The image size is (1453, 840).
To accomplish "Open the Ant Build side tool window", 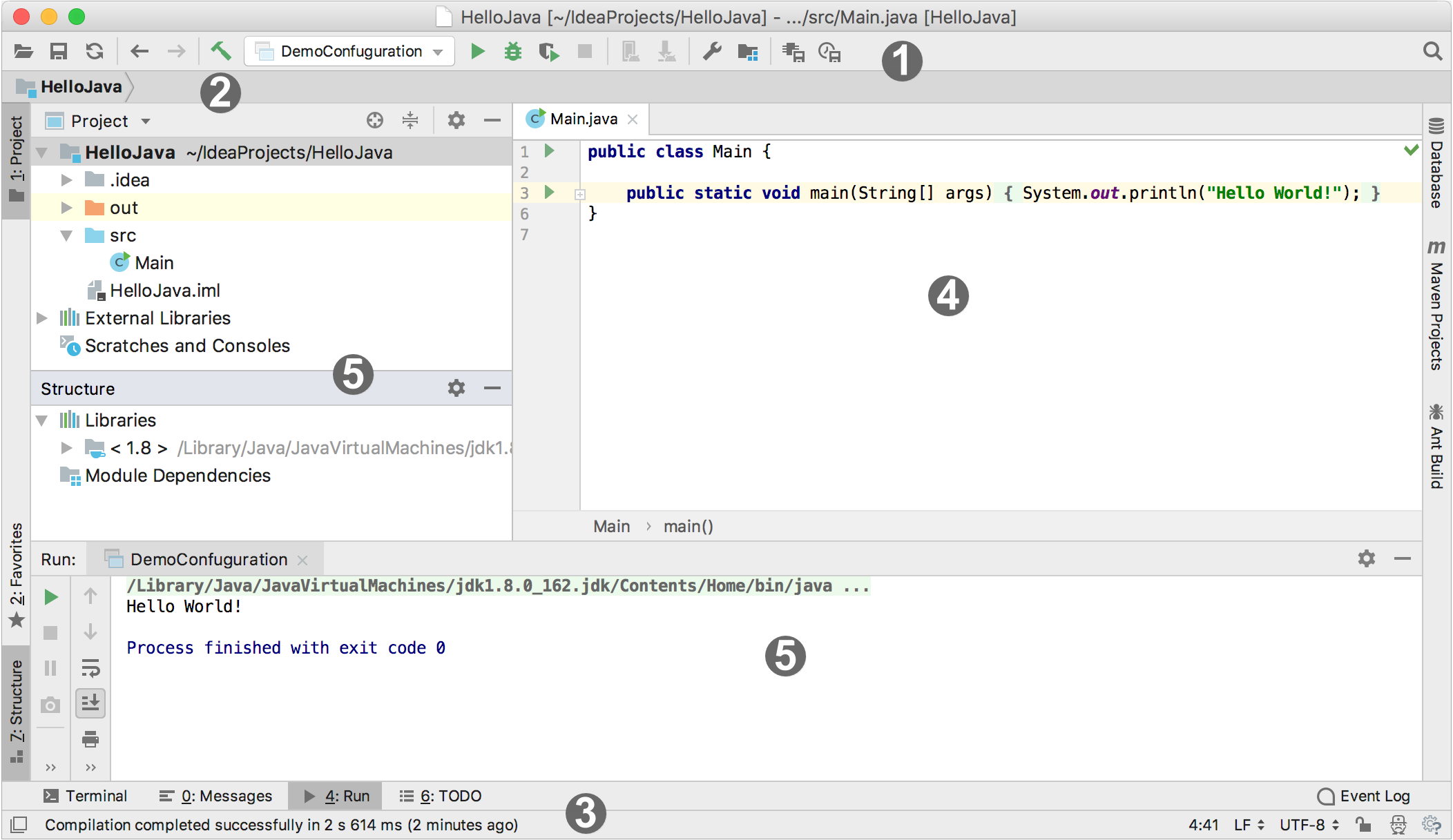I will click(x=1436, y=447).
